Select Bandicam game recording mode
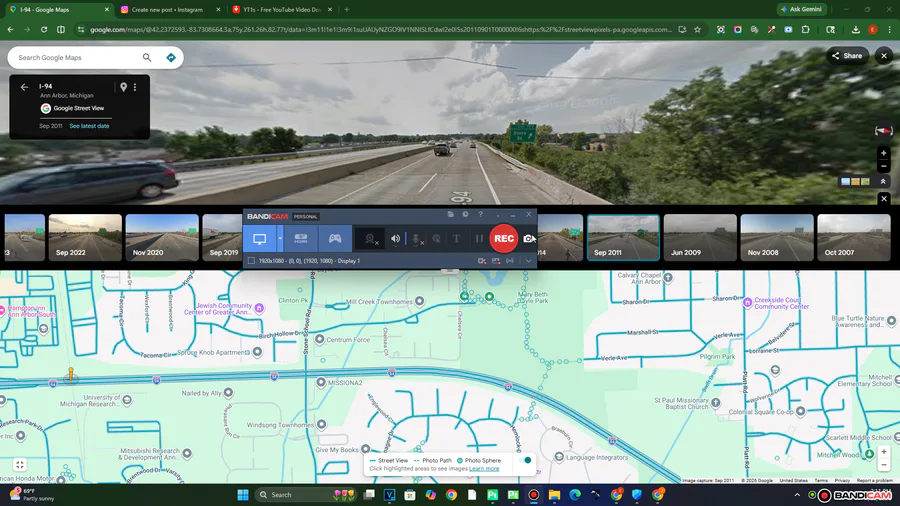The width and height of the screenshot is (900, 506). point(335,239)
